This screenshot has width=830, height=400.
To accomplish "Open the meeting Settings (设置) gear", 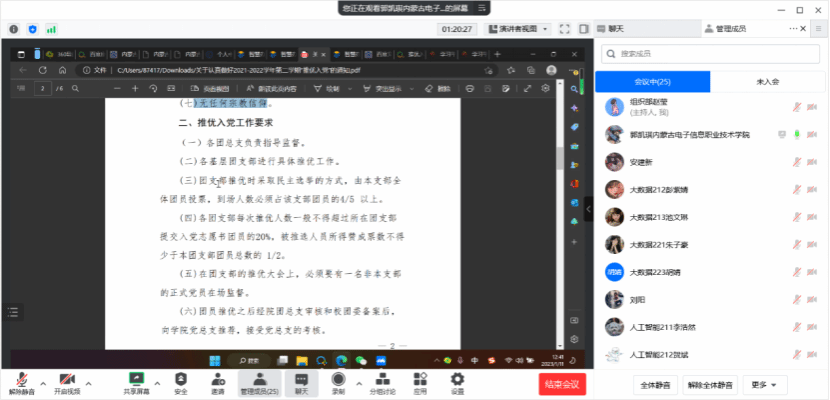I will tap(457, 379).
